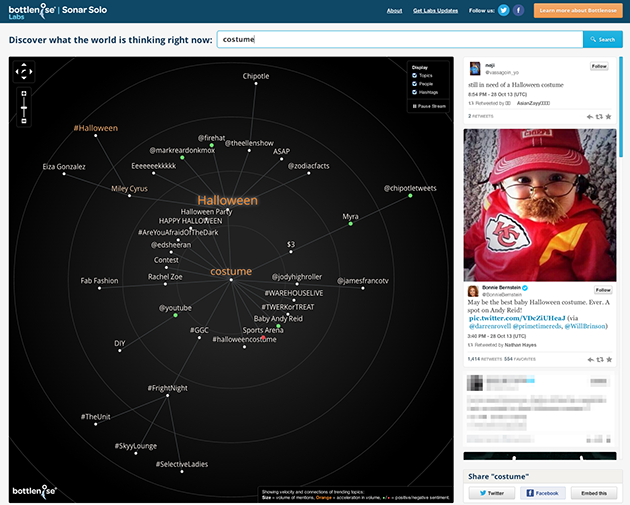The height and width of the screenshot is (505, 630).
Task: Select the #WAREHOUSELIVE hashtag node
Action: [294, 293]
